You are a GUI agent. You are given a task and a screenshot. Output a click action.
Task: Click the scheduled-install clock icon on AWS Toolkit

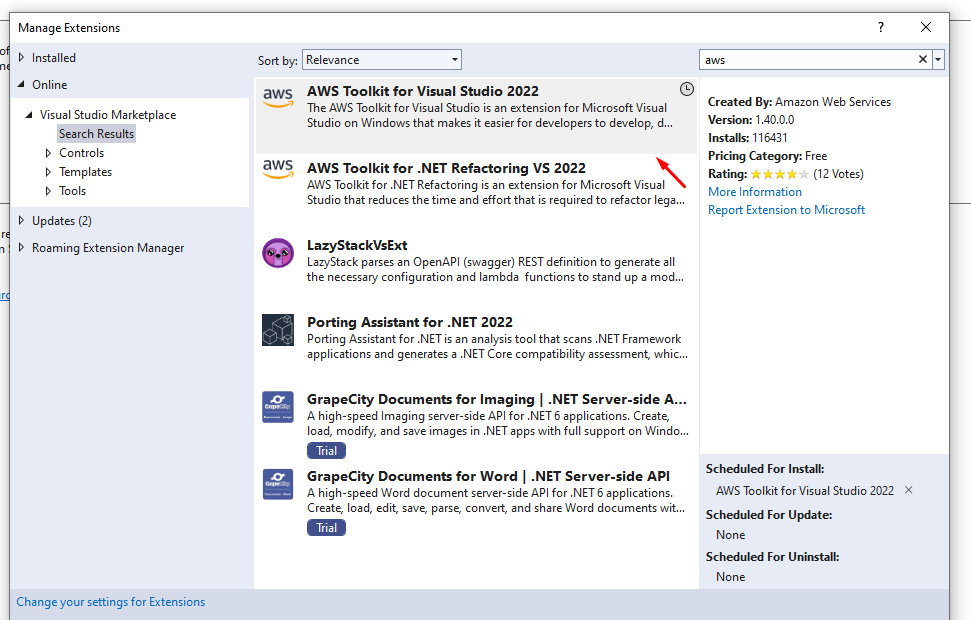(x=686, y=89)
